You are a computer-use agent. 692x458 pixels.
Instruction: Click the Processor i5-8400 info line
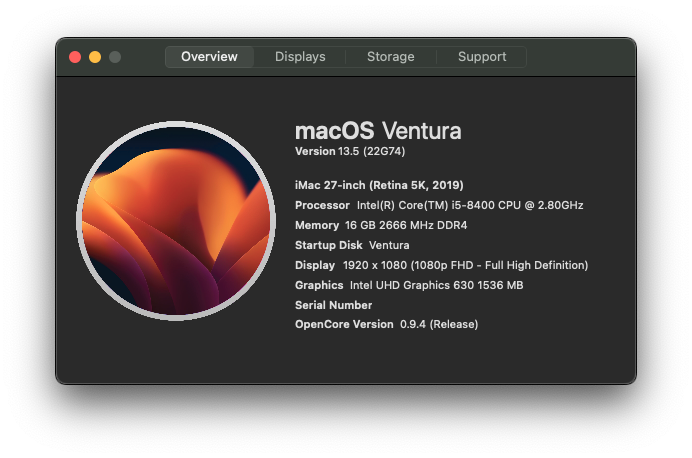[x=439, y=205]
